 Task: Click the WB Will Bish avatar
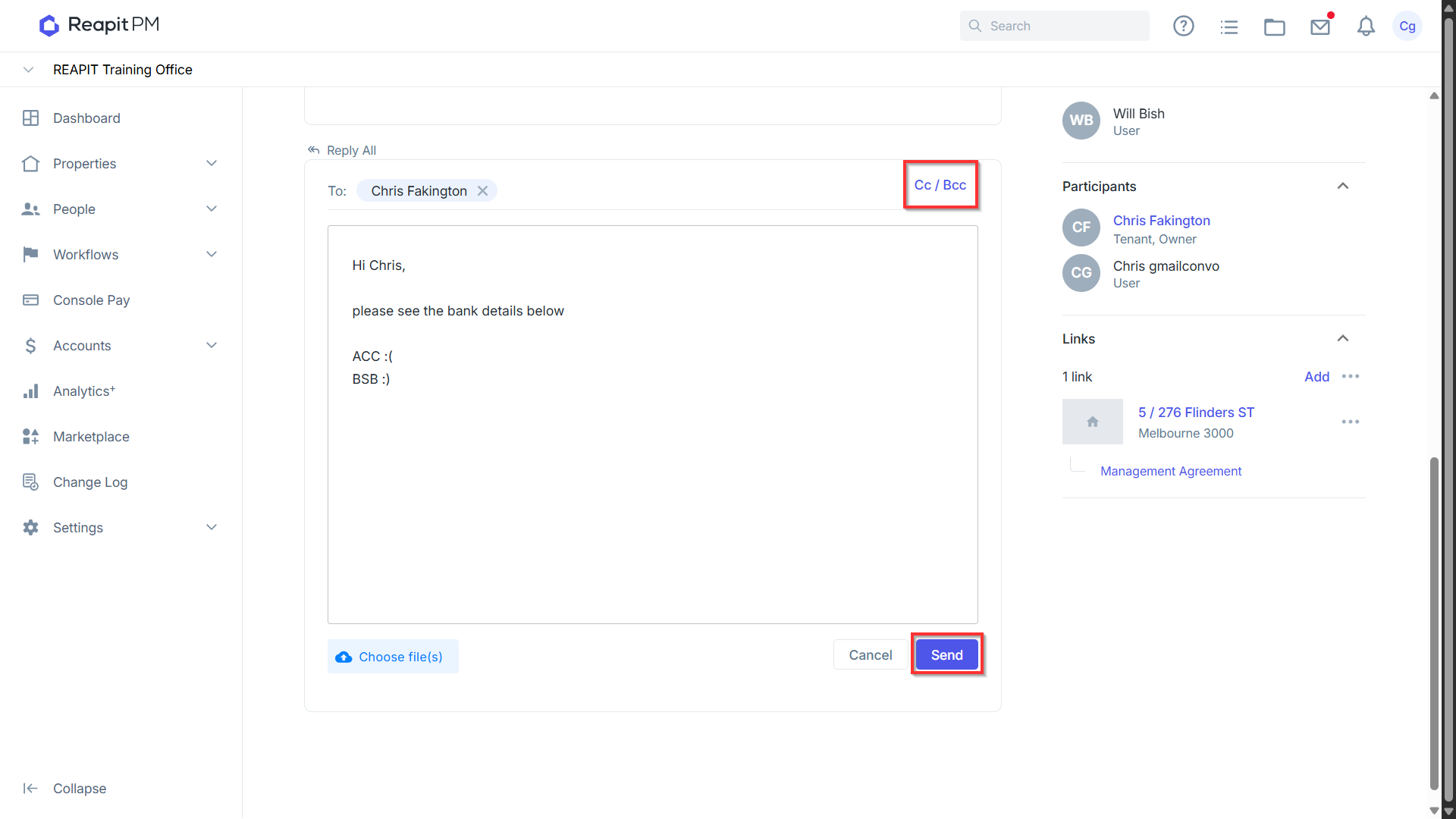click(x=1081, y=121)
